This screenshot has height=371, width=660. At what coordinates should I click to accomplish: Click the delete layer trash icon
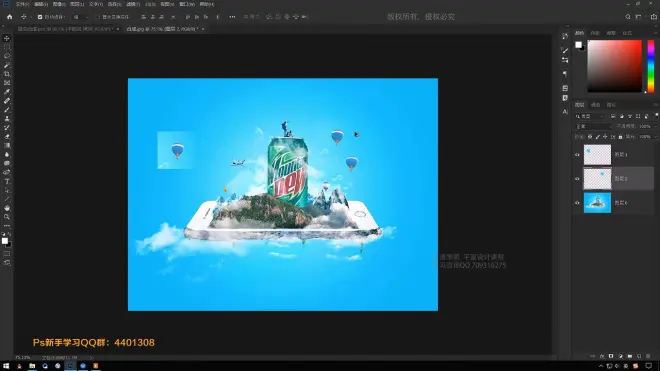(x=648, y=356)
